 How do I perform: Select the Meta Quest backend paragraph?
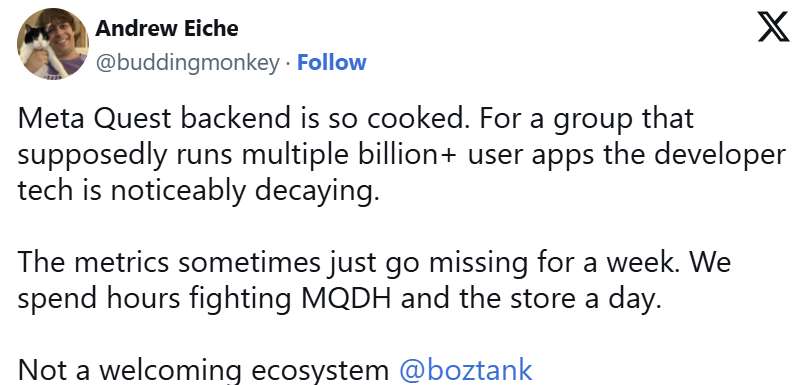click(402, 154)
